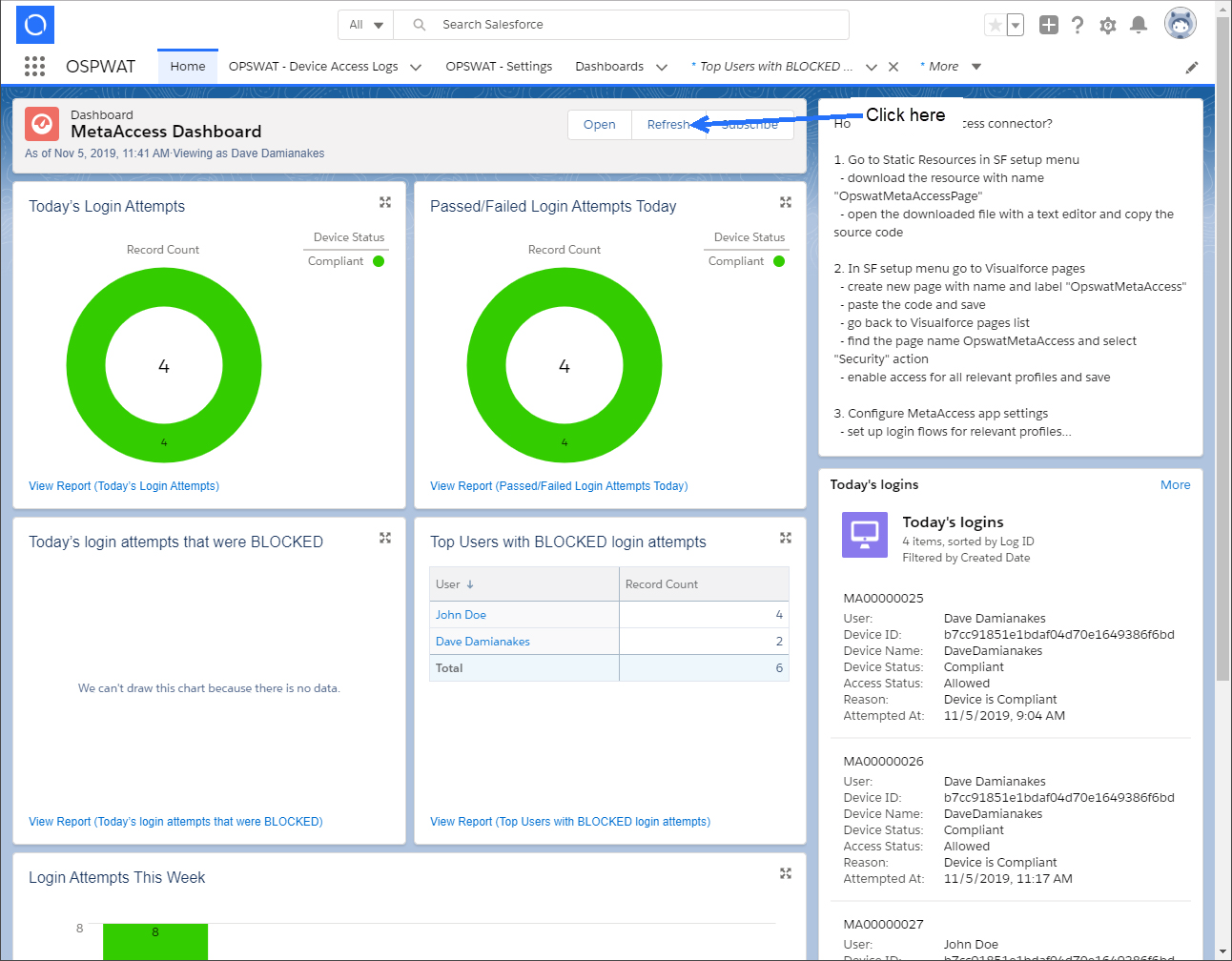This screenshot has height=961, width=1232.
Task: Click the Subscribe button
Action: click(x=749, y=125)
